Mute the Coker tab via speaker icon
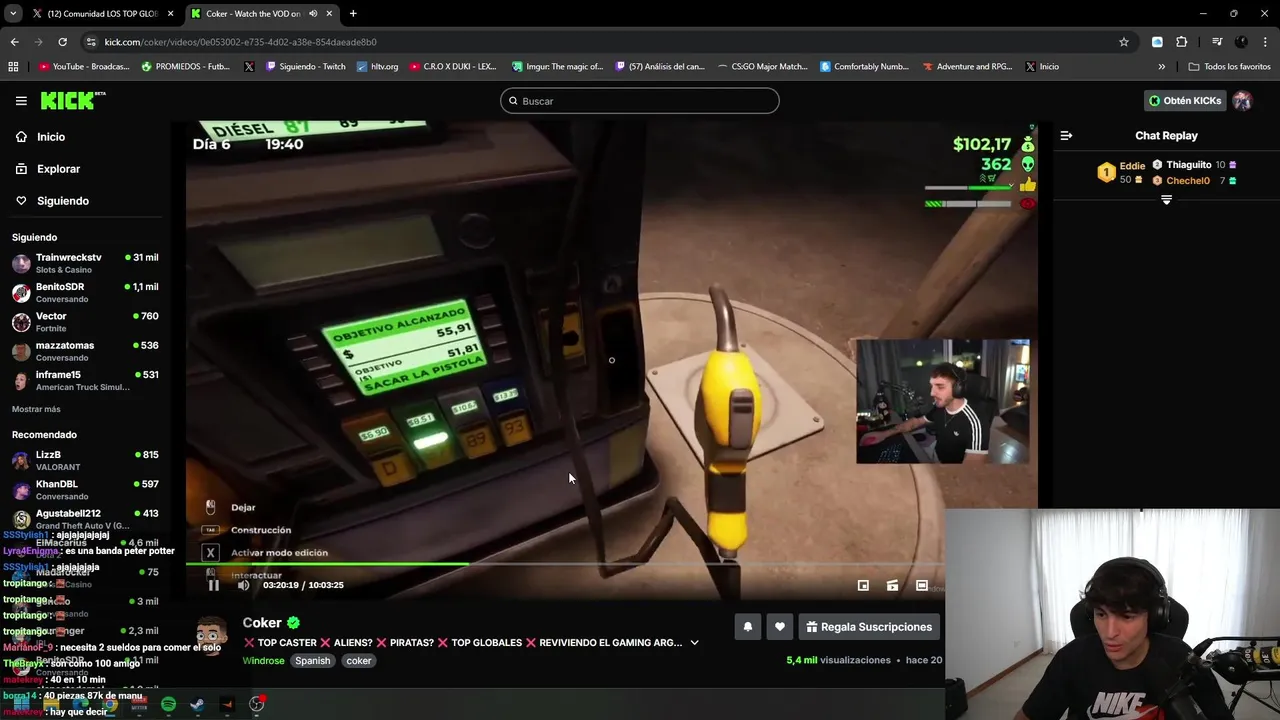The height and width of the screenshot is (720, 1280). tap(314, 13)
